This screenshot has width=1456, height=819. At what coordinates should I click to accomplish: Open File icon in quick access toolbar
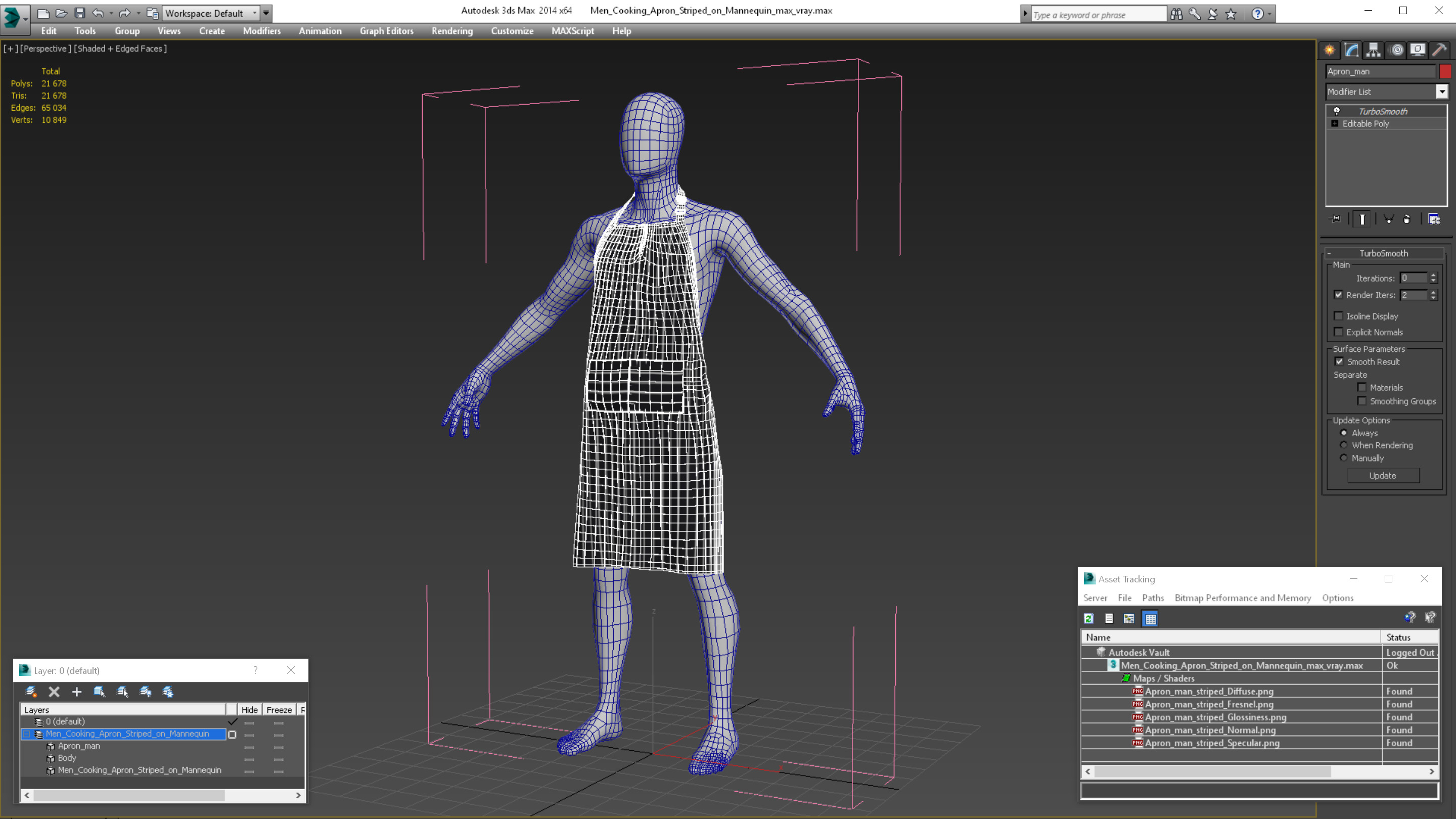pos(61,13)
